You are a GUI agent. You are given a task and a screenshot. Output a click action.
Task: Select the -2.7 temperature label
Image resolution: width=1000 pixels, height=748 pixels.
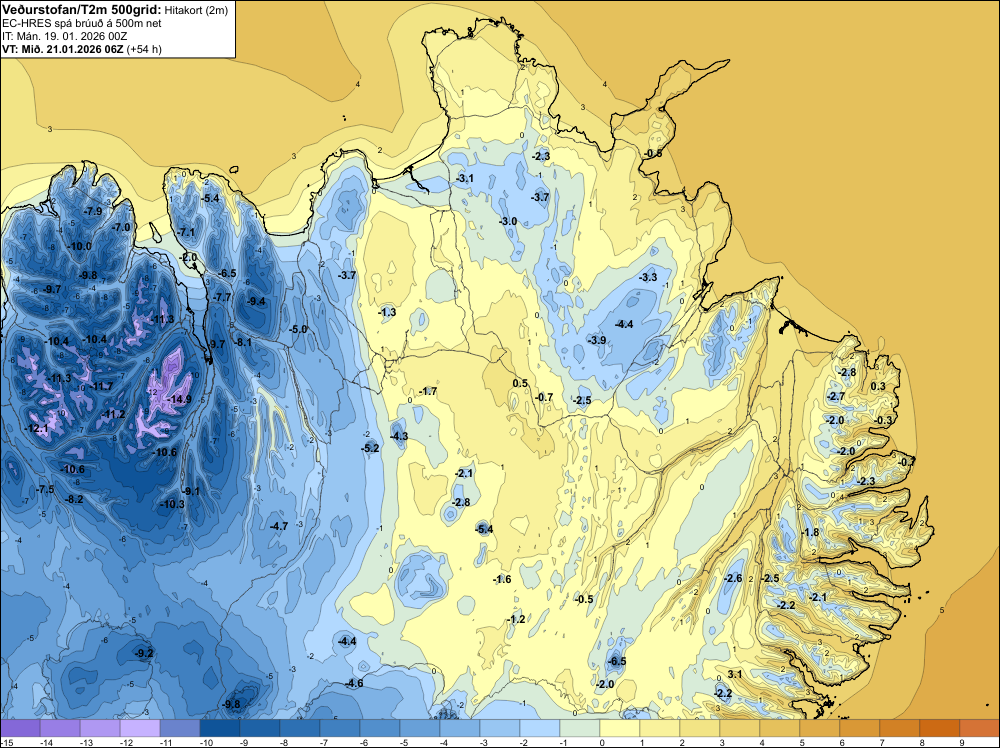(x=835, y=396)
